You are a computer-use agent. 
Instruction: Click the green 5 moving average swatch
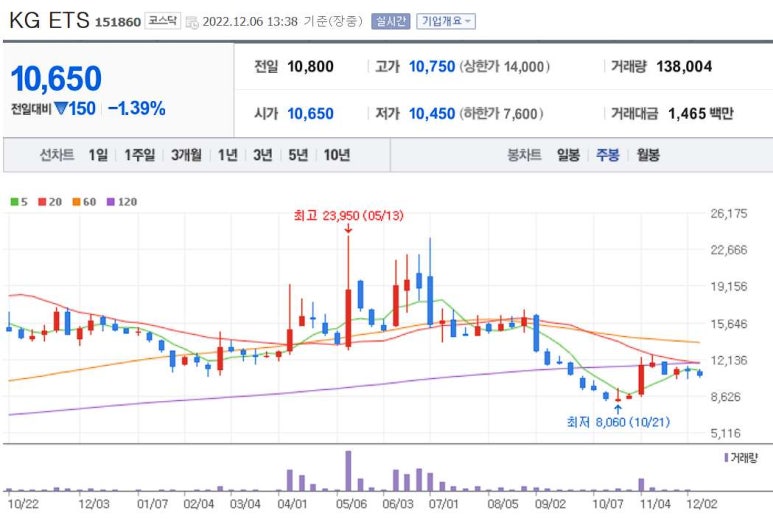click(14, 202)
